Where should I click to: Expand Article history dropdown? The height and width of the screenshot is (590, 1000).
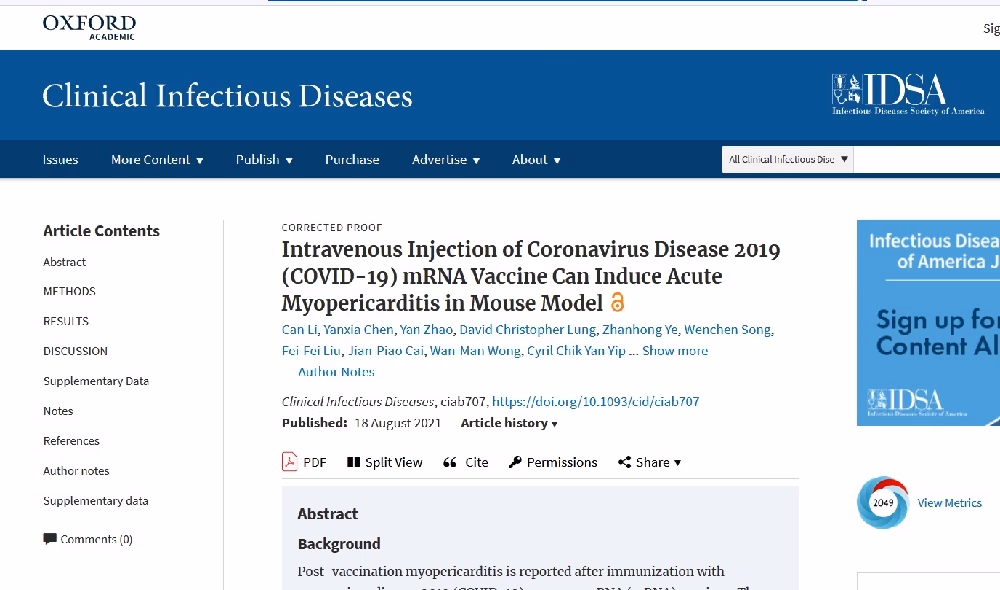[x=509, y=423]
